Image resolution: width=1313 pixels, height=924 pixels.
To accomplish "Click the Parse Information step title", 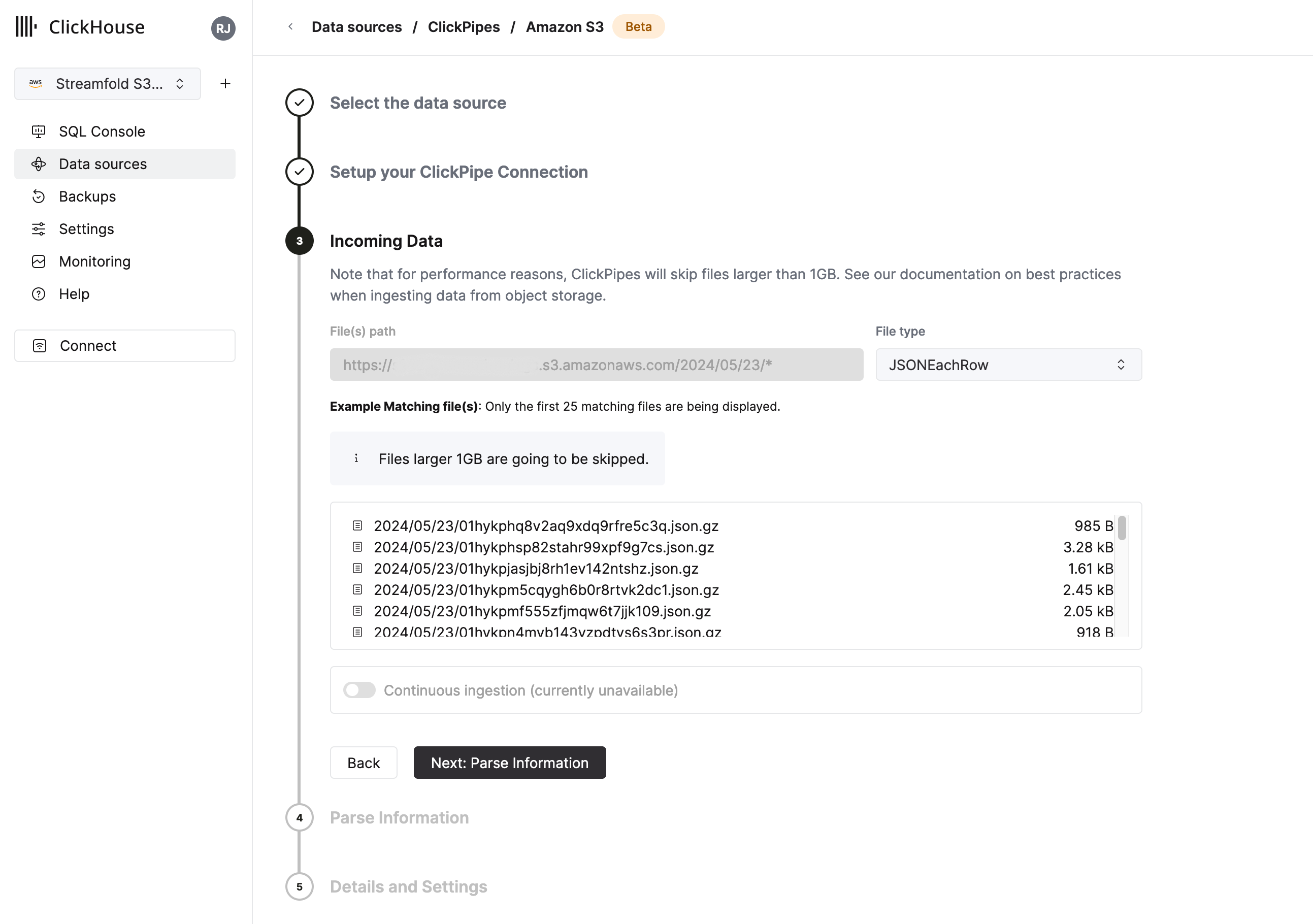I will (x=399, y=818).
